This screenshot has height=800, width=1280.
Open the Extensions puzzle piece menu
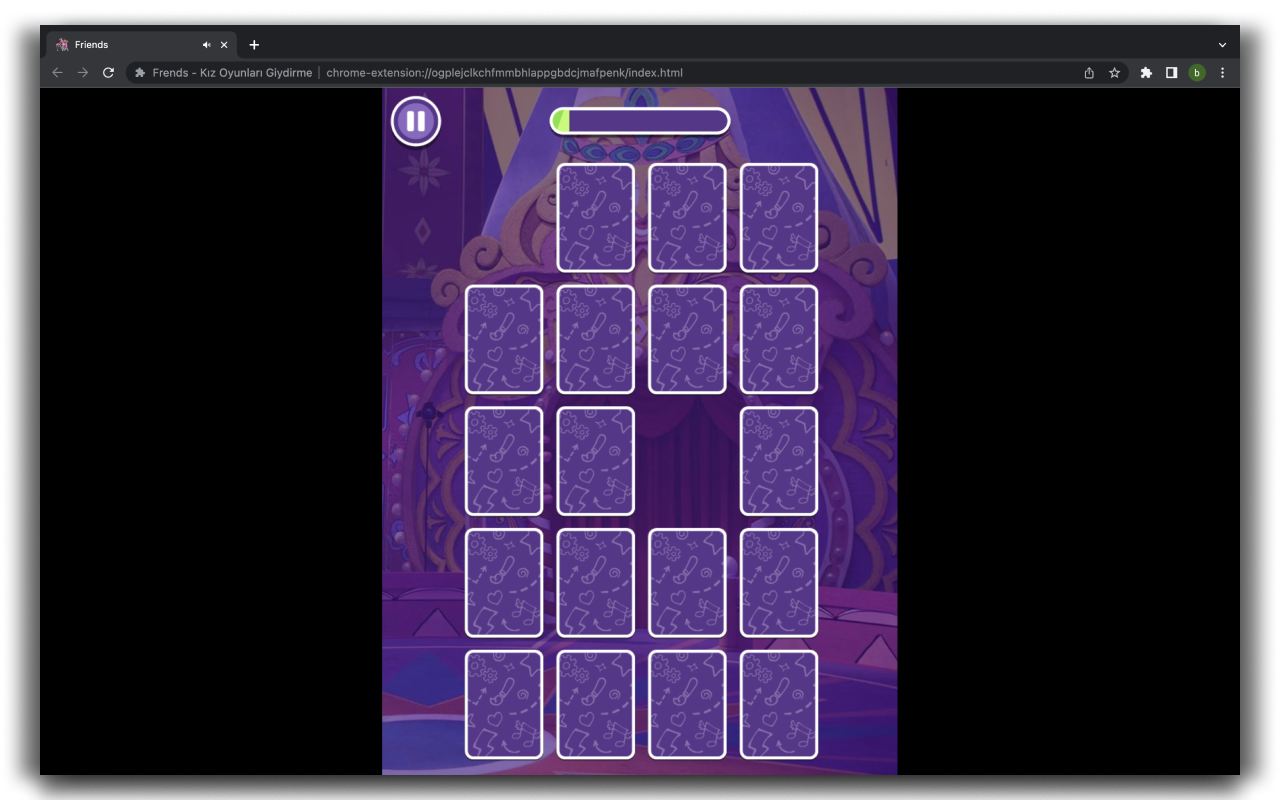click(1146, 73)
